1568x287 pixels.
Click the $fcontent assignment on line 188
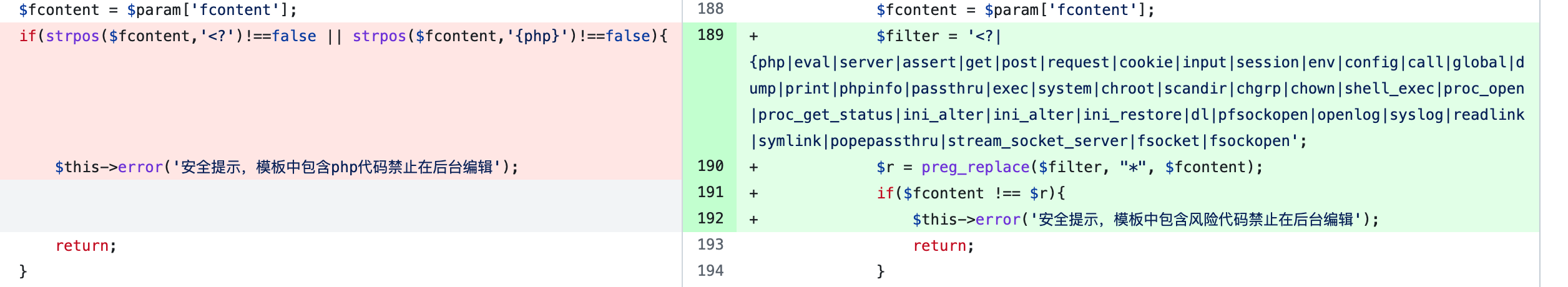1016,10
